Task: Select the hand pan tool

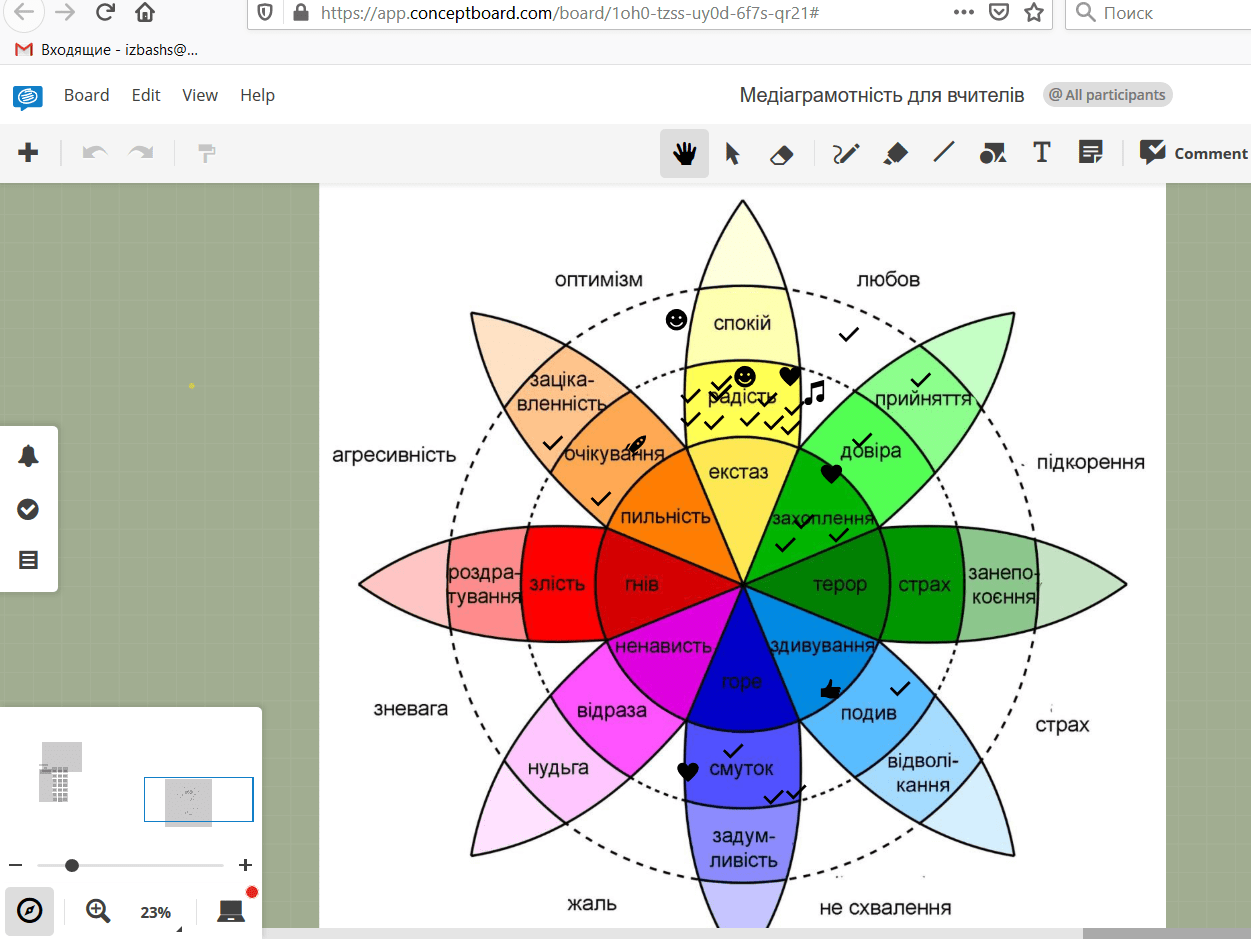Action: tap(684, 153)
